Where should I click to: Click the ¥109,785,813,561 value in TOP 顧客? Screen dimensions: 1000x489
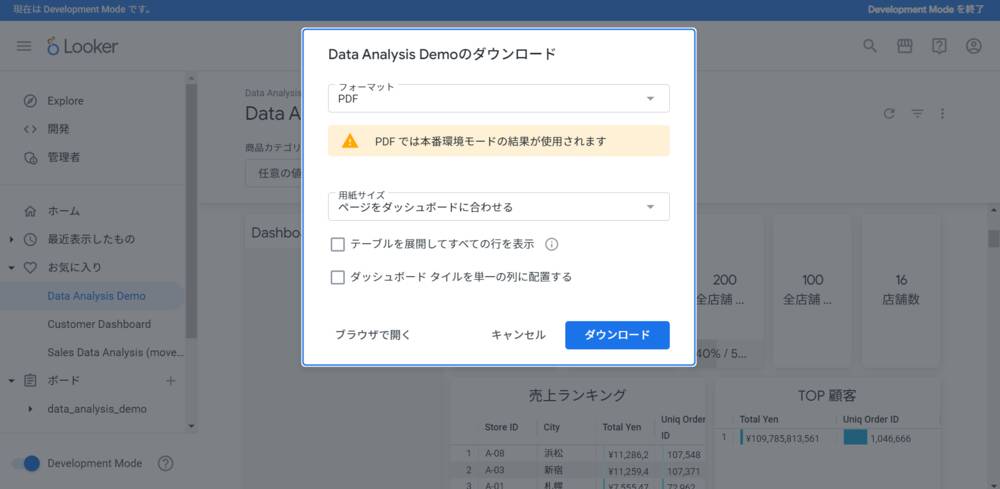tap(782, 439)
